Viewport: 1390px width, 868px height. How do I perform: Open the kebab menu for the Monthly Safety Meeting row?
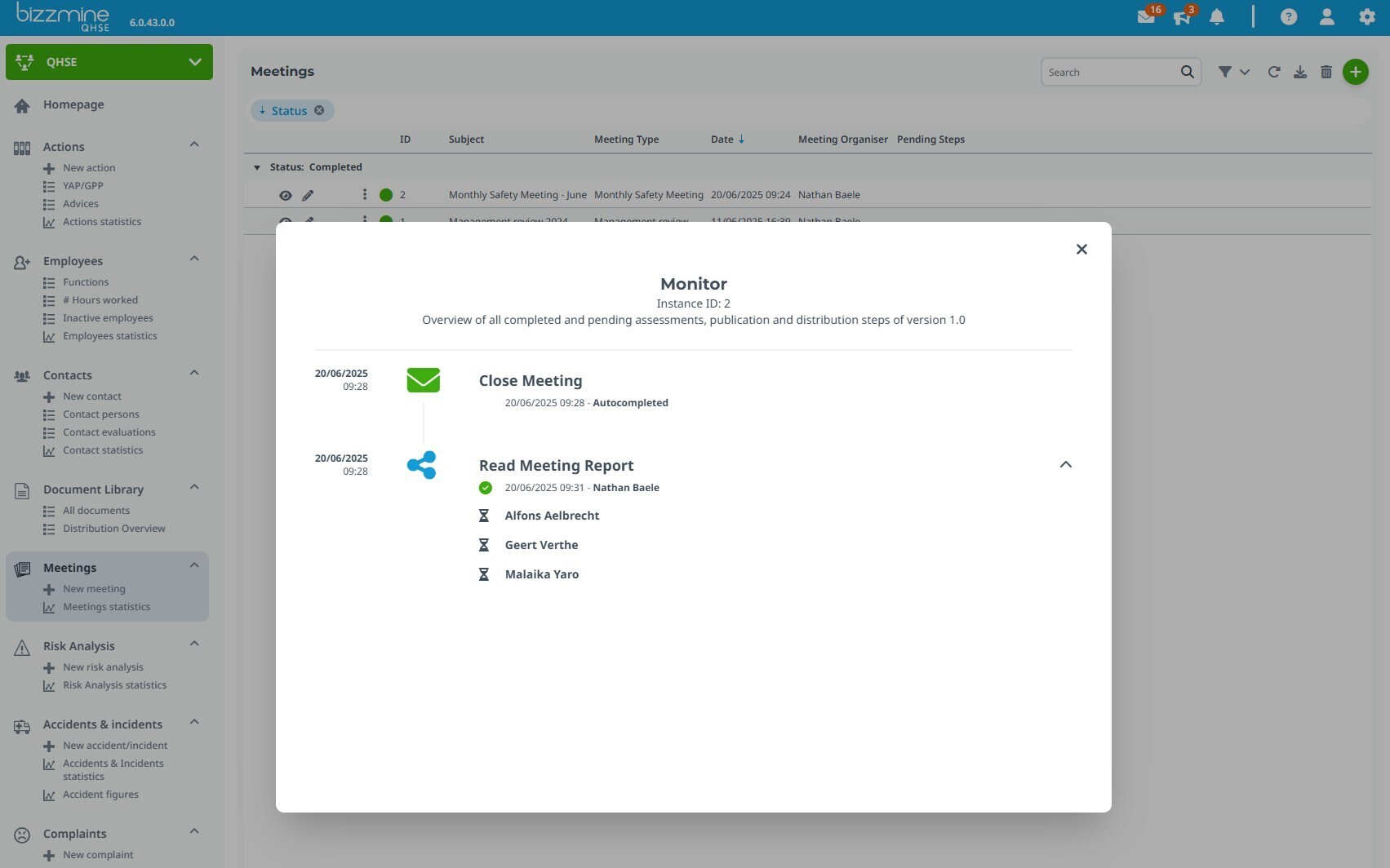coord(365,195)
